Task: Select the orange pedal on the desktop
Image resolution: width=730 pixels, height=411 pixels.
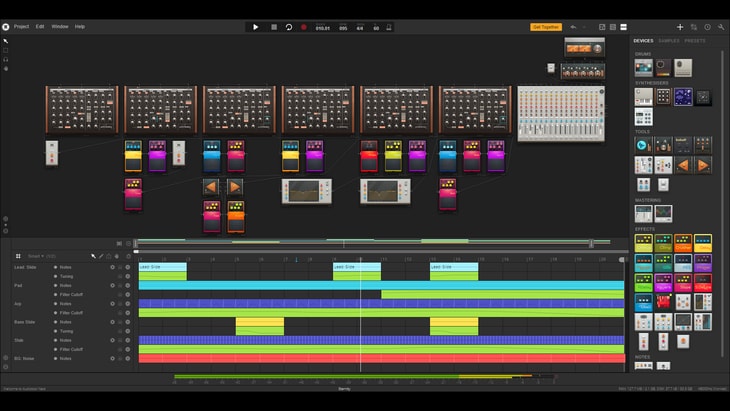Action: tap(236, 216)
